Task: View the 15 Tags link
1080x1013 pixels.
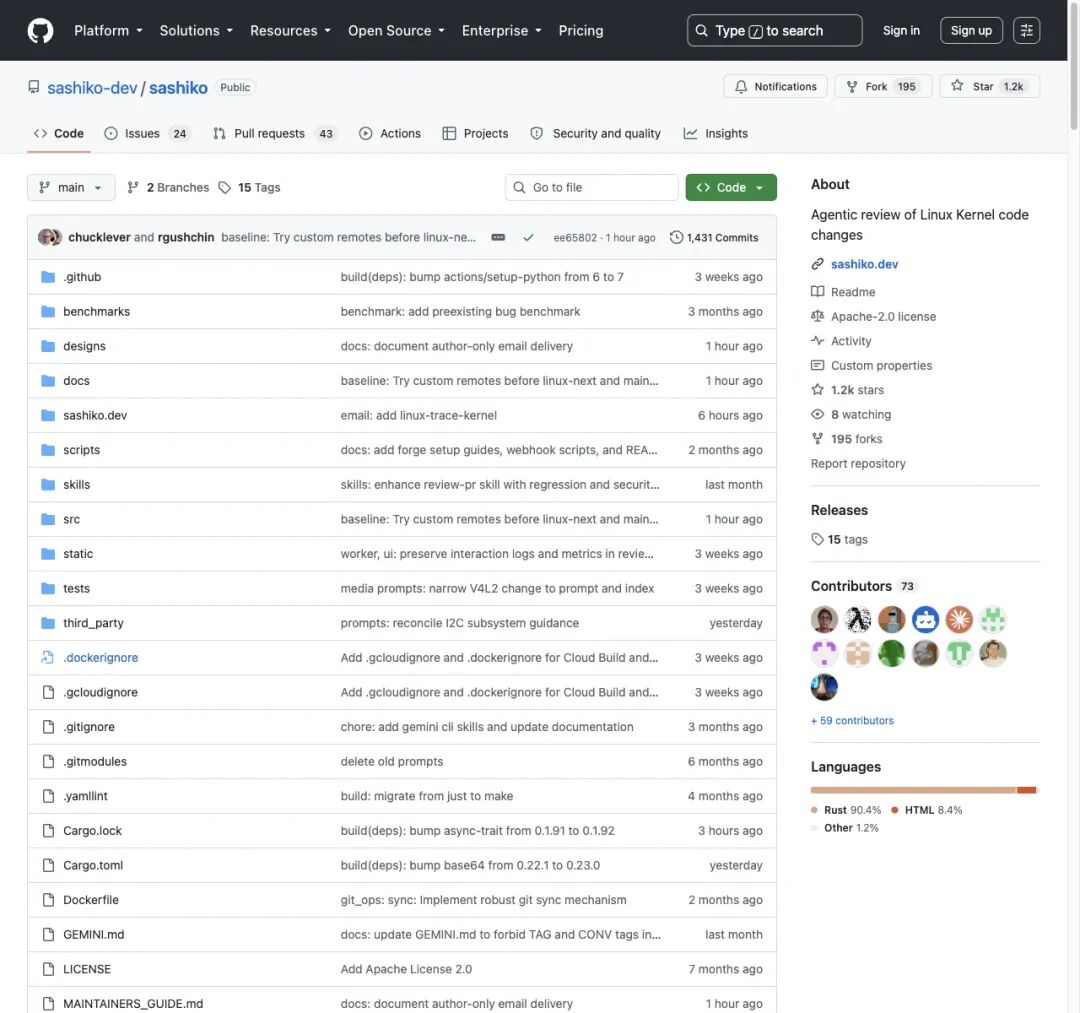Action: point(249,187)
